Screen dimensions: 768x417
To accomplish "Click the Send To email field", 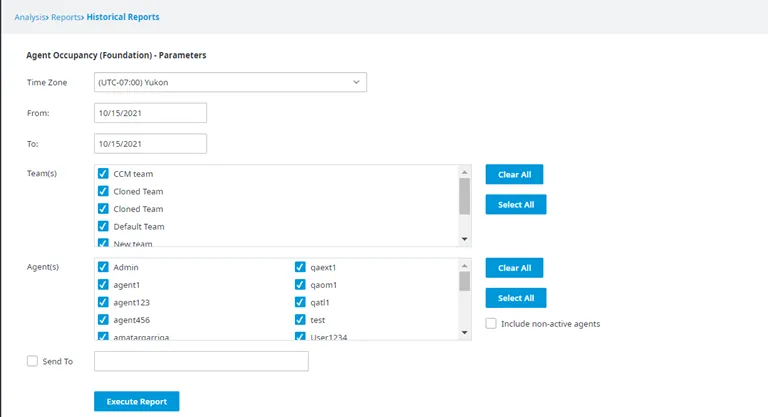I will [201, 361].
